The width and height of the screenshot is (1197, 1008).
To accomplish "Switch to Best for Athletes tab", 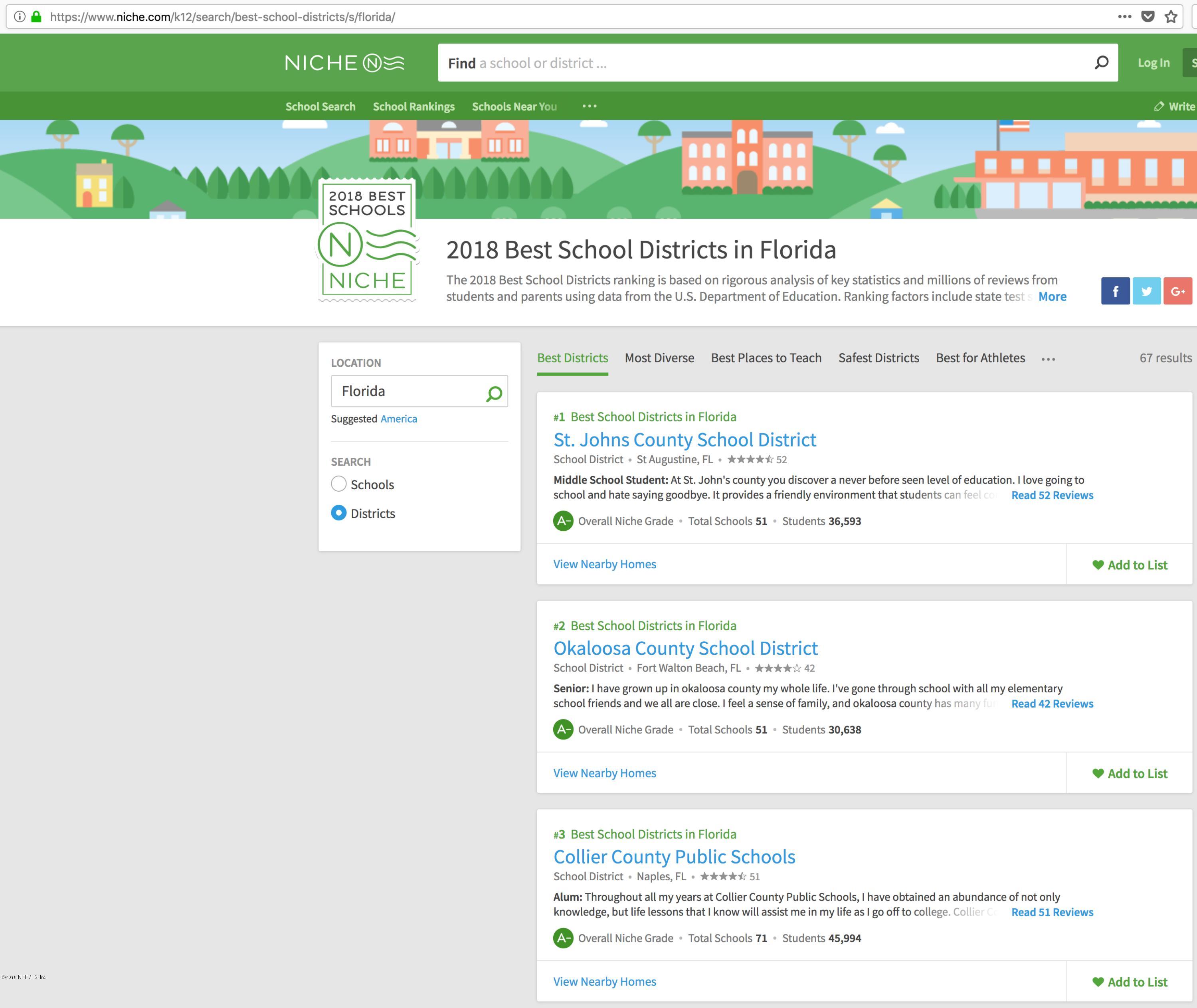I will (980, 358).
